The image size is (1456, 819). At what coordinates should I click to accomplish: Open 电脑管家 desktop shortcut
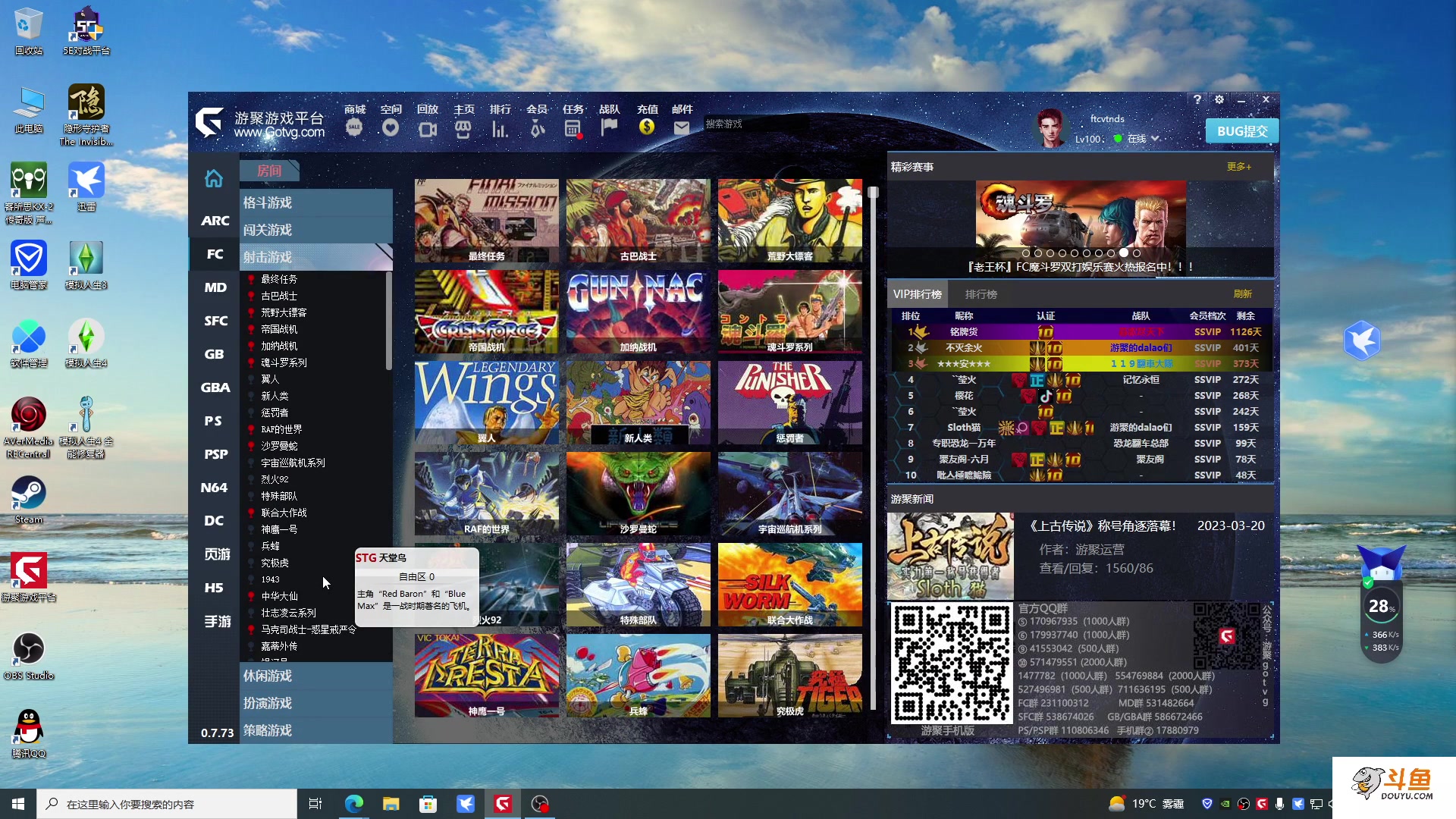click(x=29, y=265)
